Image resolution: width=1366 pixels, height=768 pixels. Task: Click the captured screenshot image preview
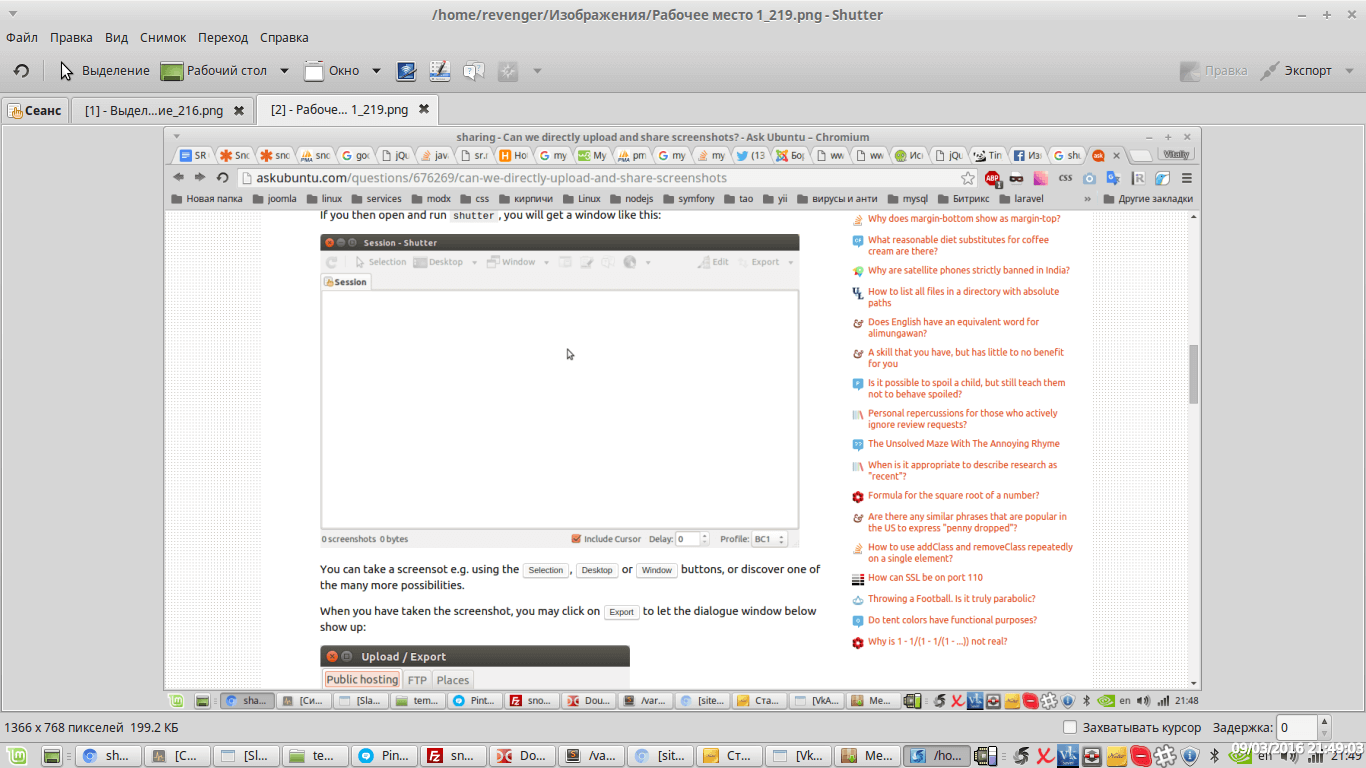682,419
